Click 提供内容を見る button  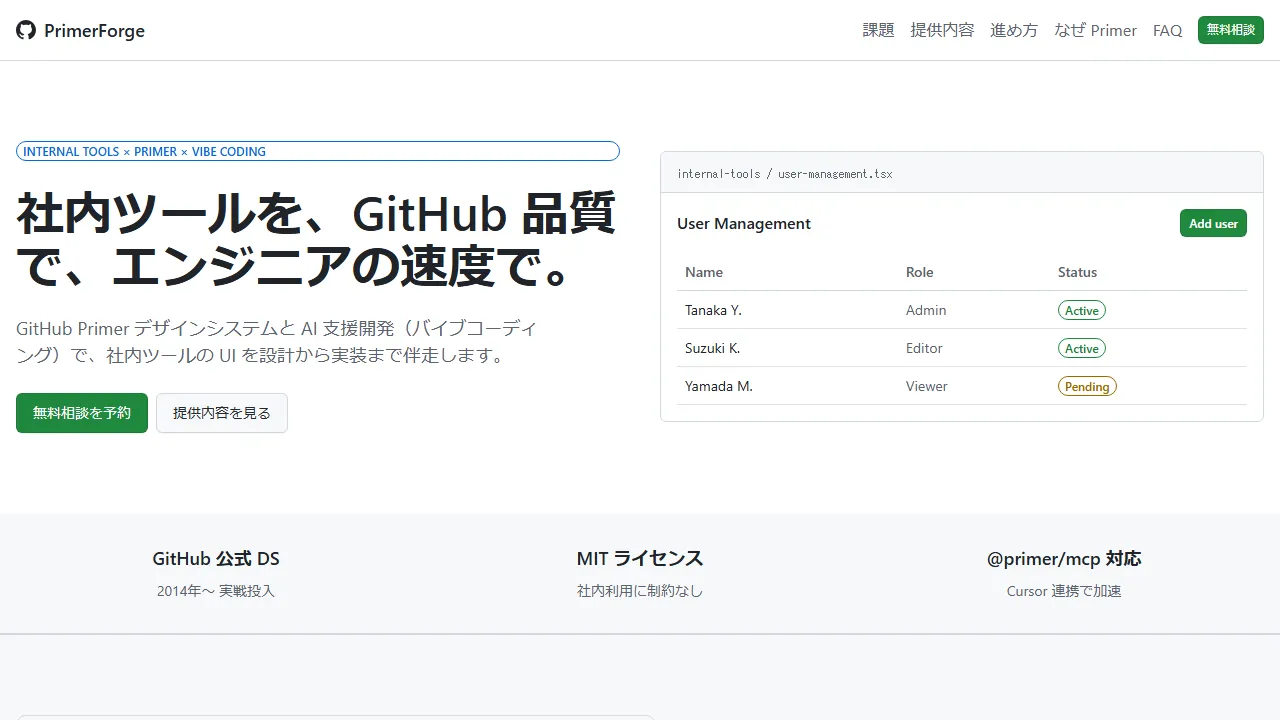coord(222,413)
